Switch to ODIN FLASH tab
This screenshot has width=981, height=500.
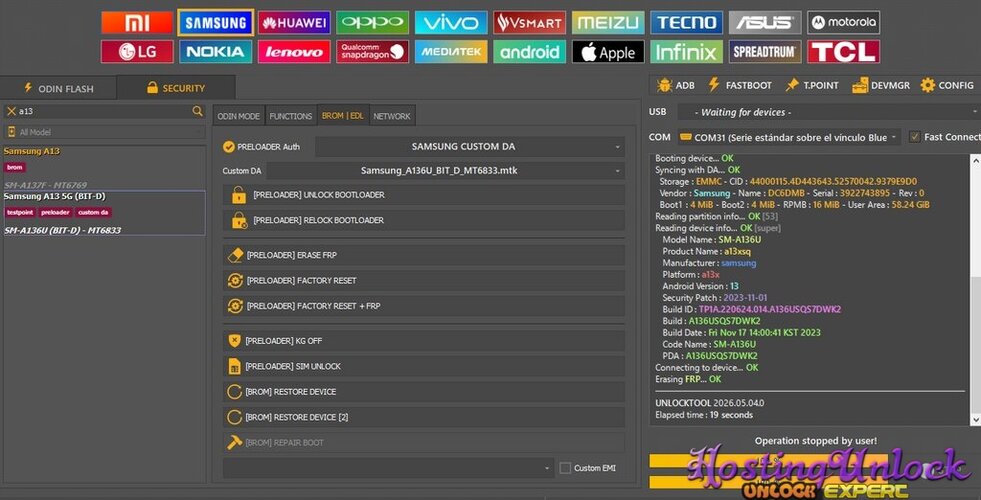coord(58,88)
